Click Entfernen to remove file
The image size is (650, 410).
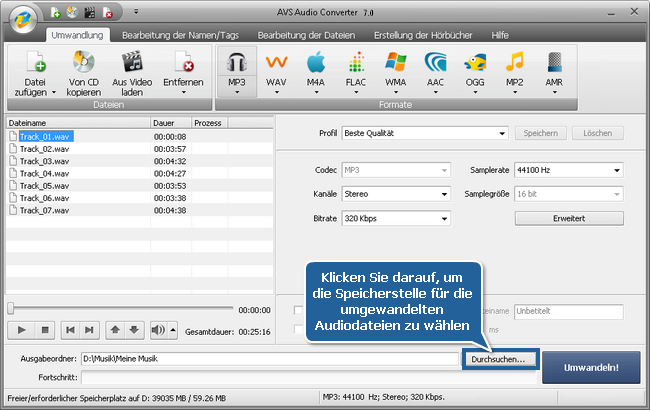[183, 64]
